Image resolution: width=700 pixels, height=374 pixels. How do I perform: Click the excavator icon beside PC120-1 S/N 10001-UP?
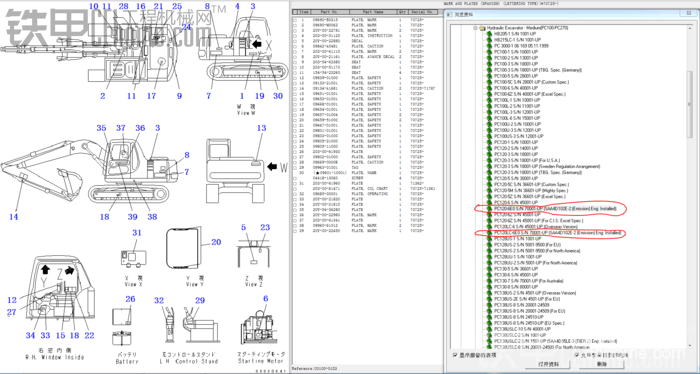489,142
